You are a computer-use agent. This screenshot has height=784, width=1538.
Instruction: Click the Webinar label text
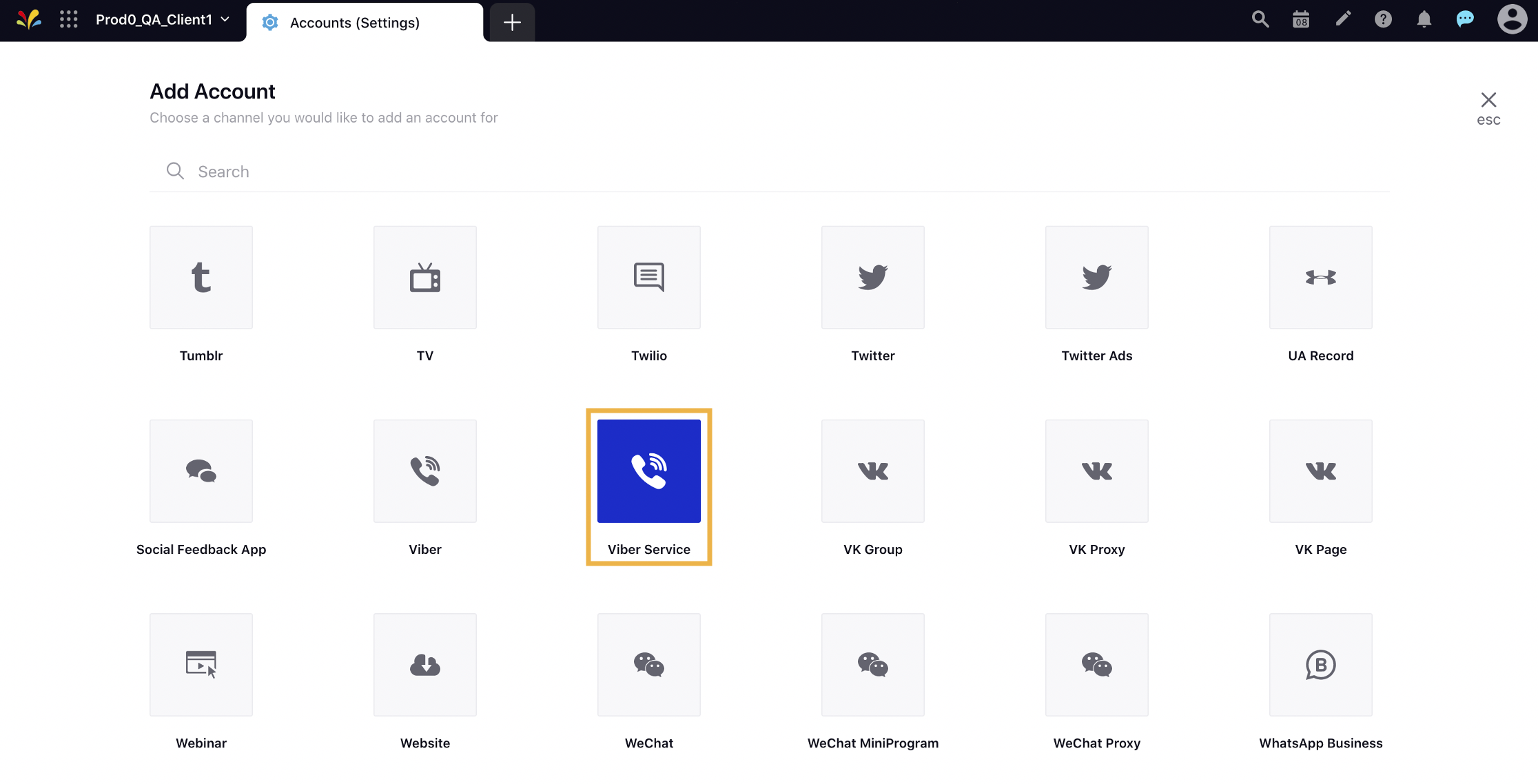click(201, 743)
